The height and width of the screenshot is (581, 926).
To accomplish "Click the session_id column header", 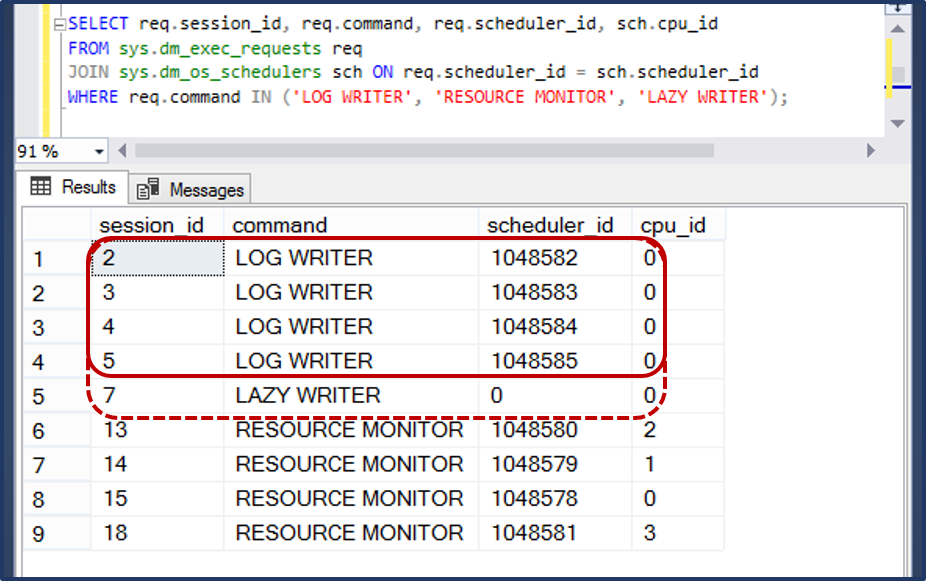I will tap(152, 225).
